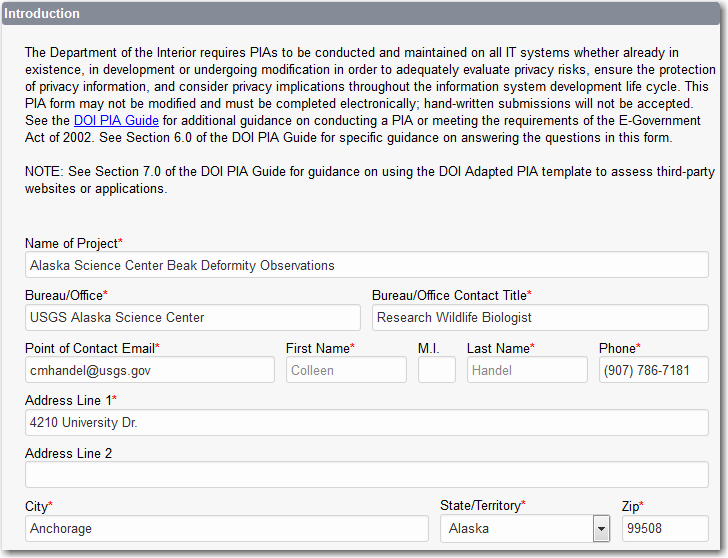Click the paragraph starting 'NOTE: See Section 7.0'

[x=370, y=180]
